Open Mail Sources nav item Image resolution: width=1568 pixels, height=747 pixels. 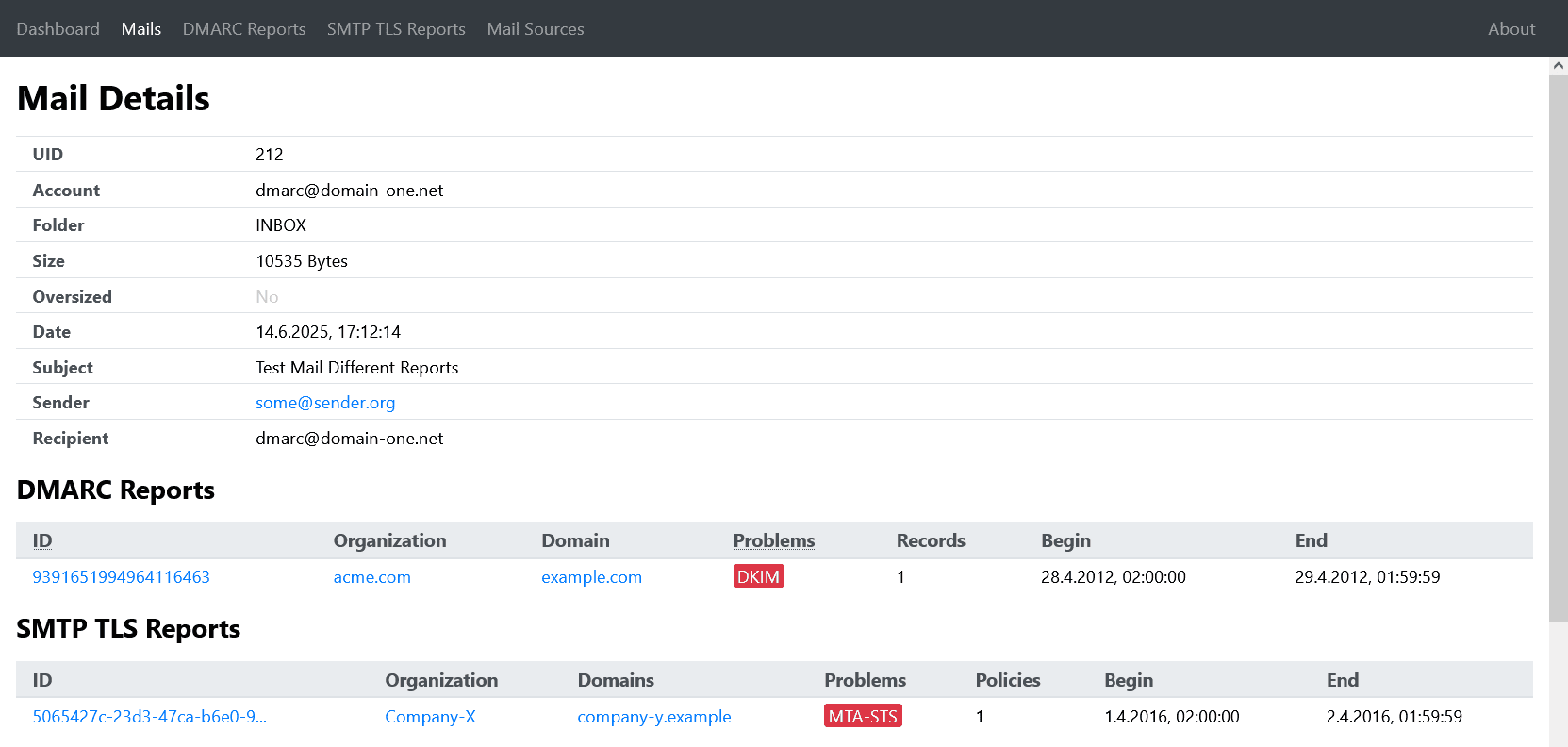tap(536, 29)
